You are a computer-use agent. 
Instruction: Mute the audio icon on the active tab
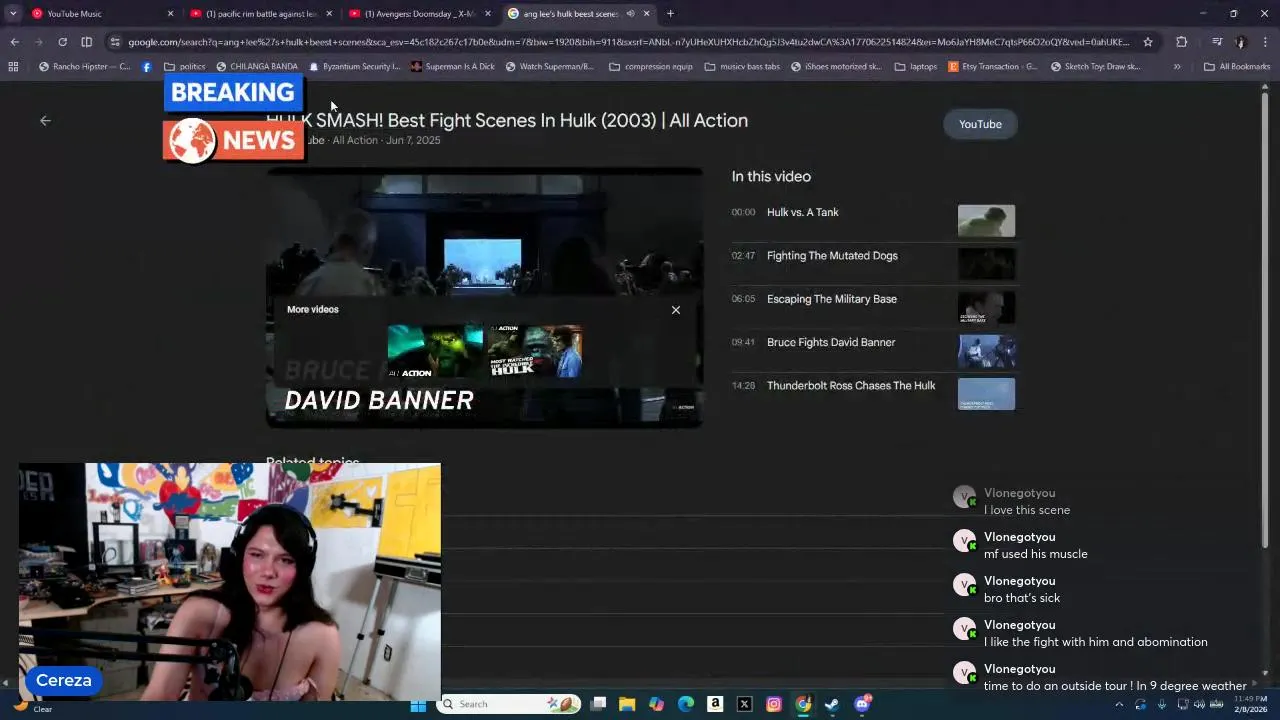click(x=630, y=14)
